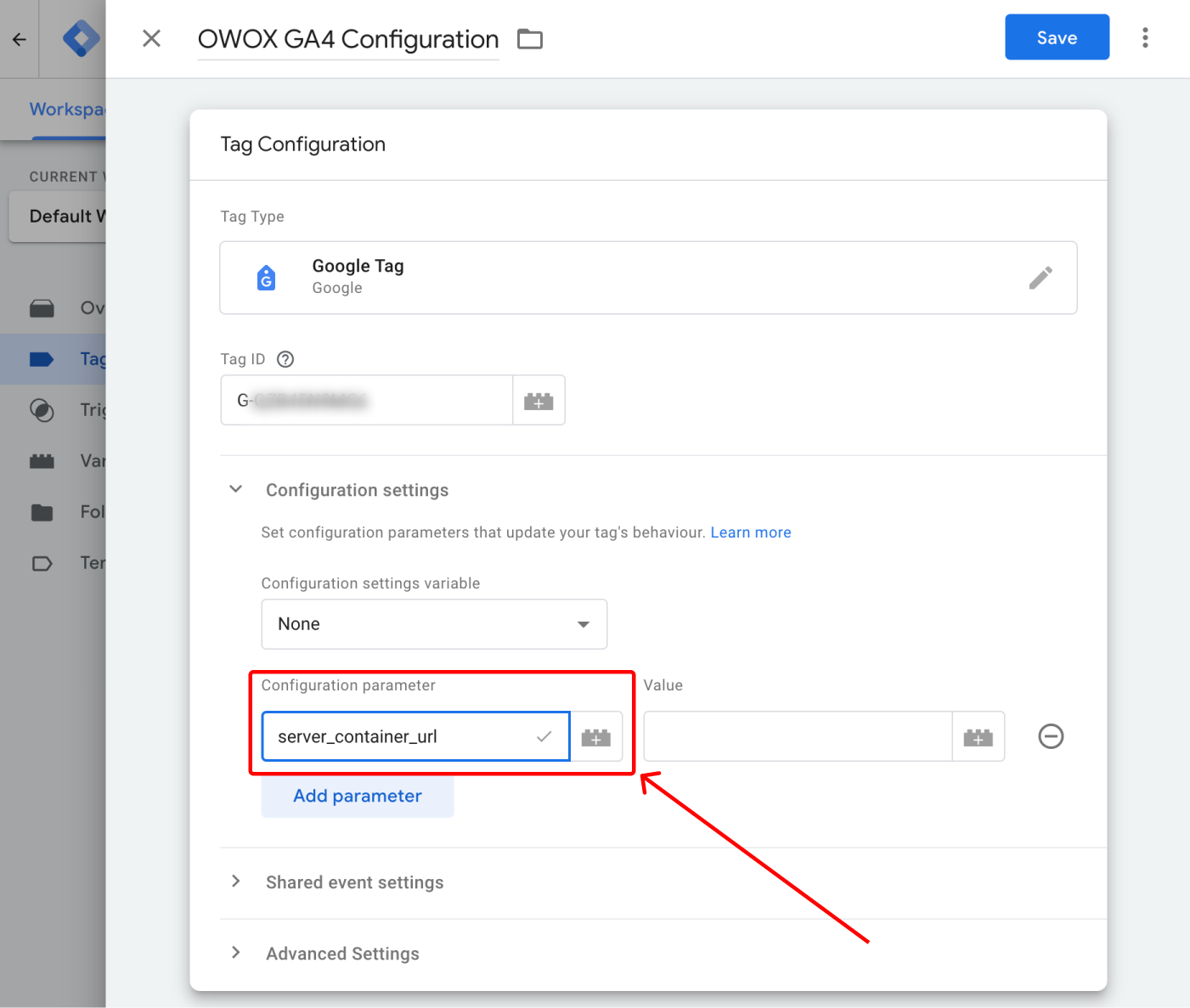Rename the OWOX GA4 Configuration title
This screenshot has height=1008, width=1190.
tap(348, 39)
